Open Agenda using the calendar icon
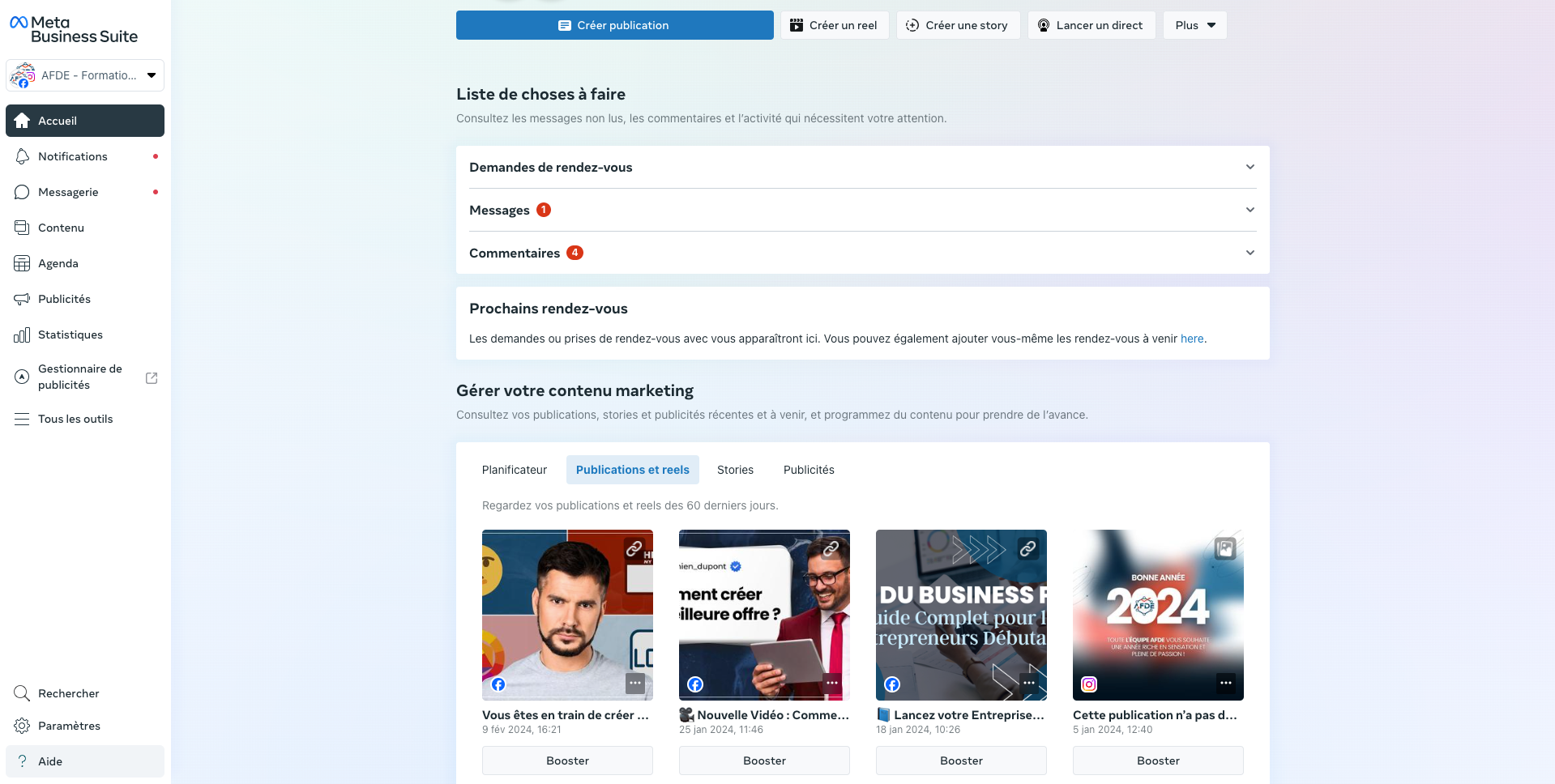 [23, 263]
